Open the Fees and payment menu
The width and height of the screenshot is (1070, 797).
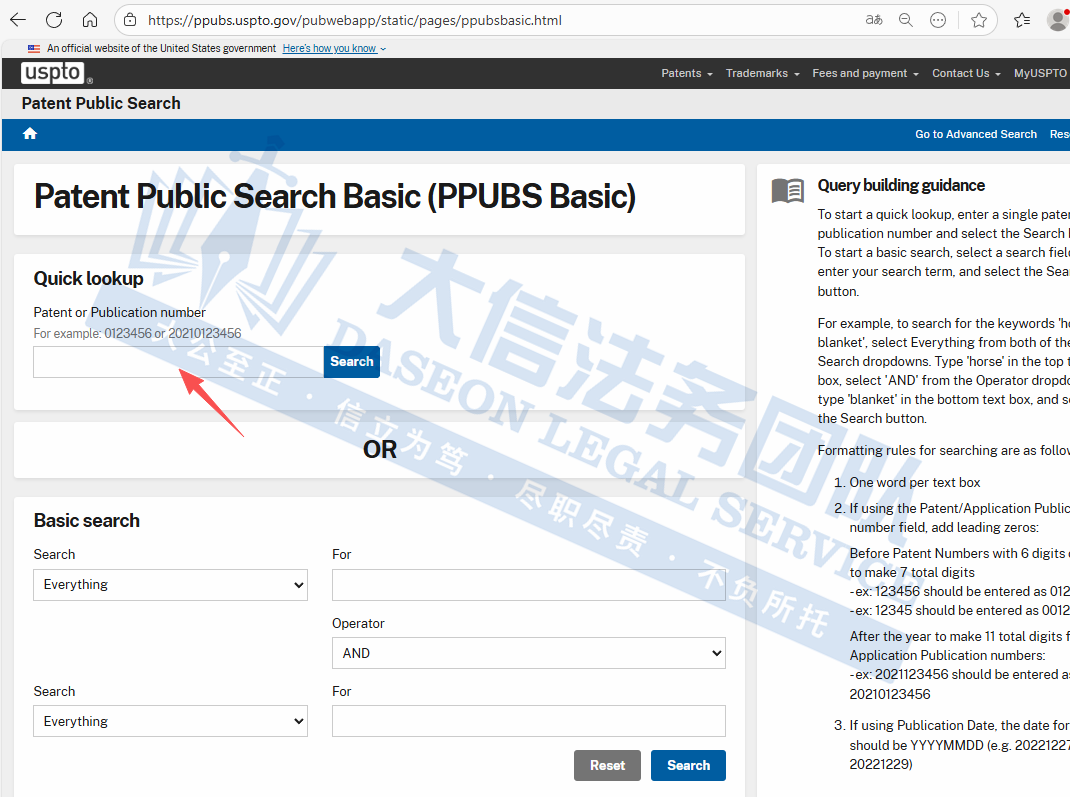tap(865, 73)
